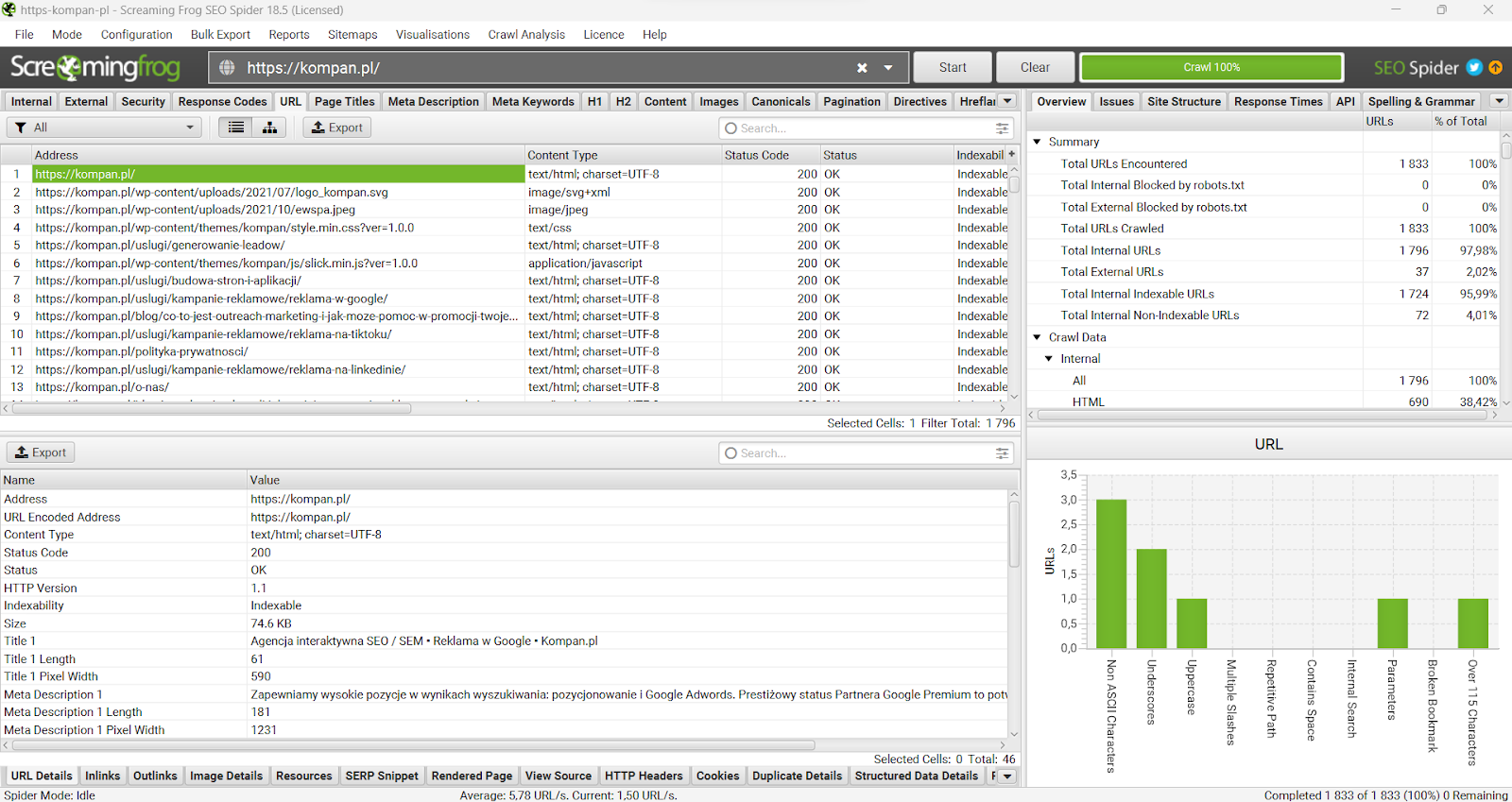Viewport: 1512px width, 802px height.
Task: Select the https://kompan.pl/o-nas/ row
Action: pyautogui.click(x=506, y=387)
